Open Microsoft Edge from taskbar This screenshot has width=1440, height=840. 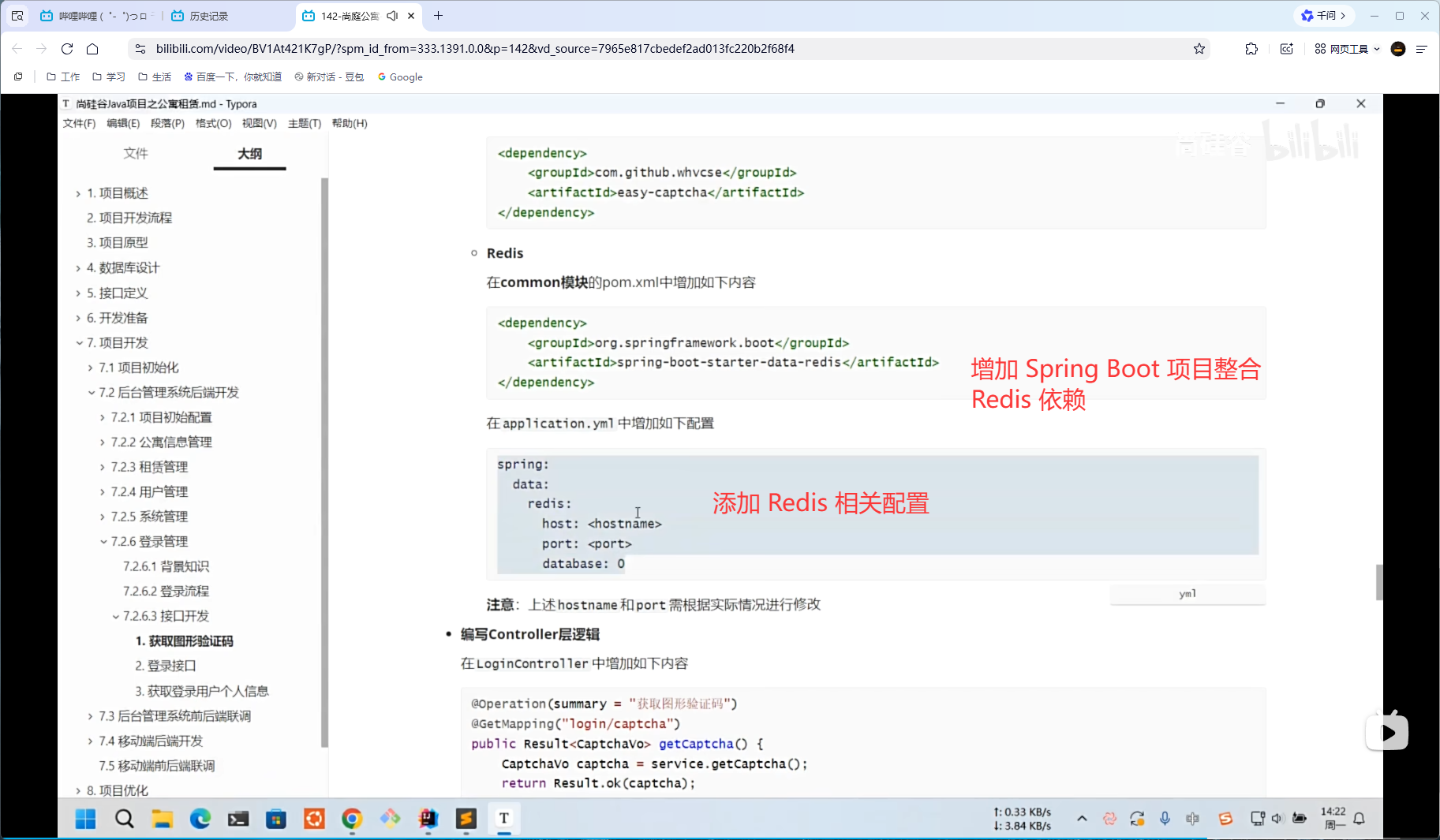200,819
